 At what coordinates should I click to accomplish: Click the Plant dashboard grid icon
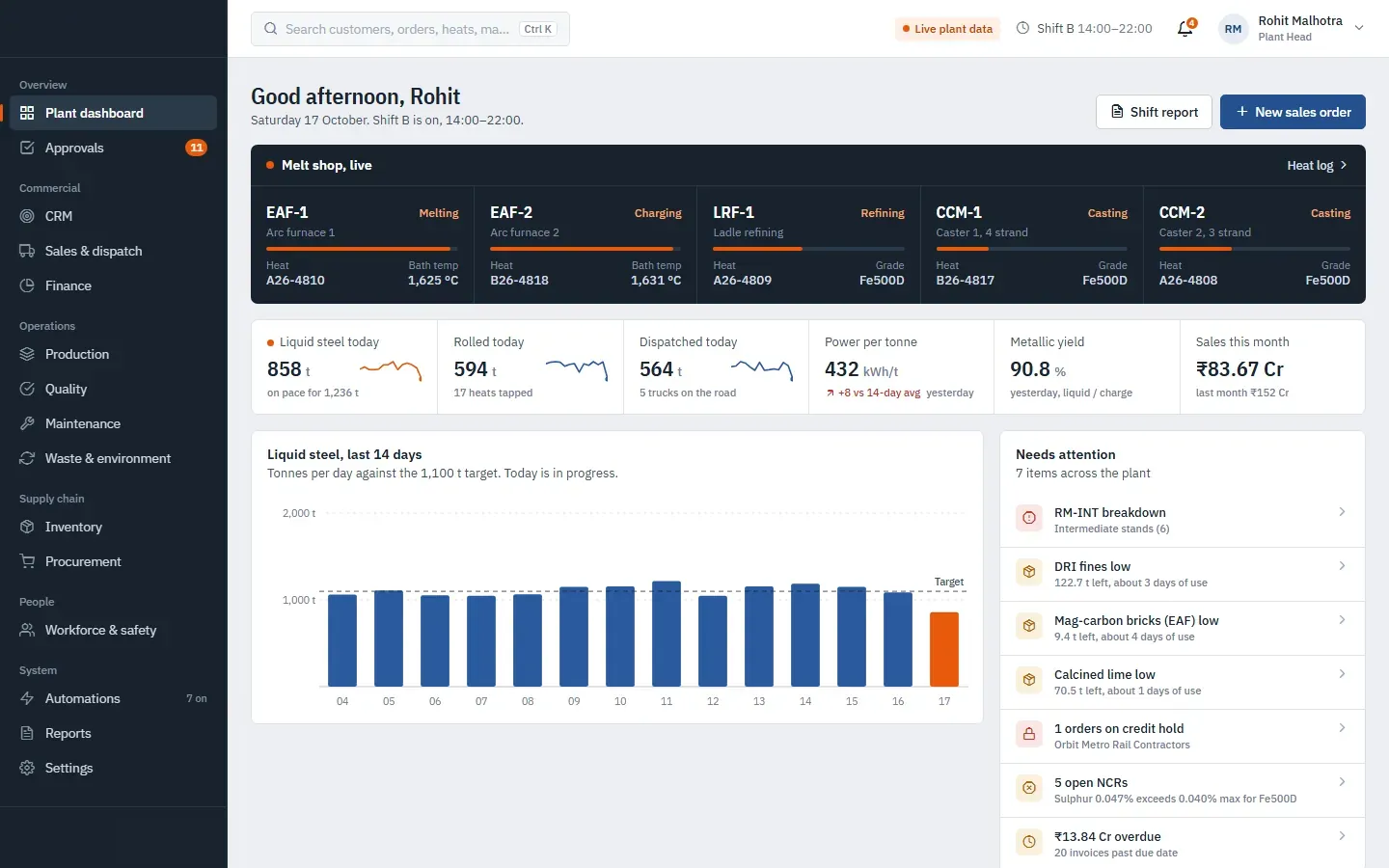pyautogui.click(x=27, y=113)
